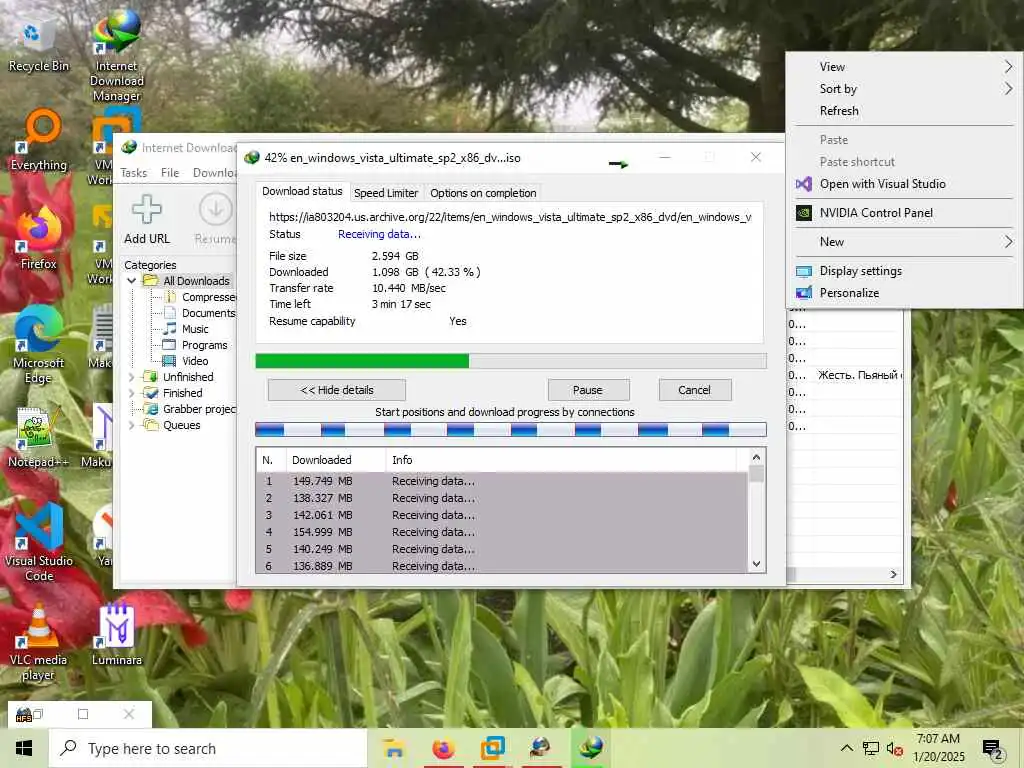The image size is (1024, 768).
Task: Open the Tasks menu in IDM
Action: [134, 173]
